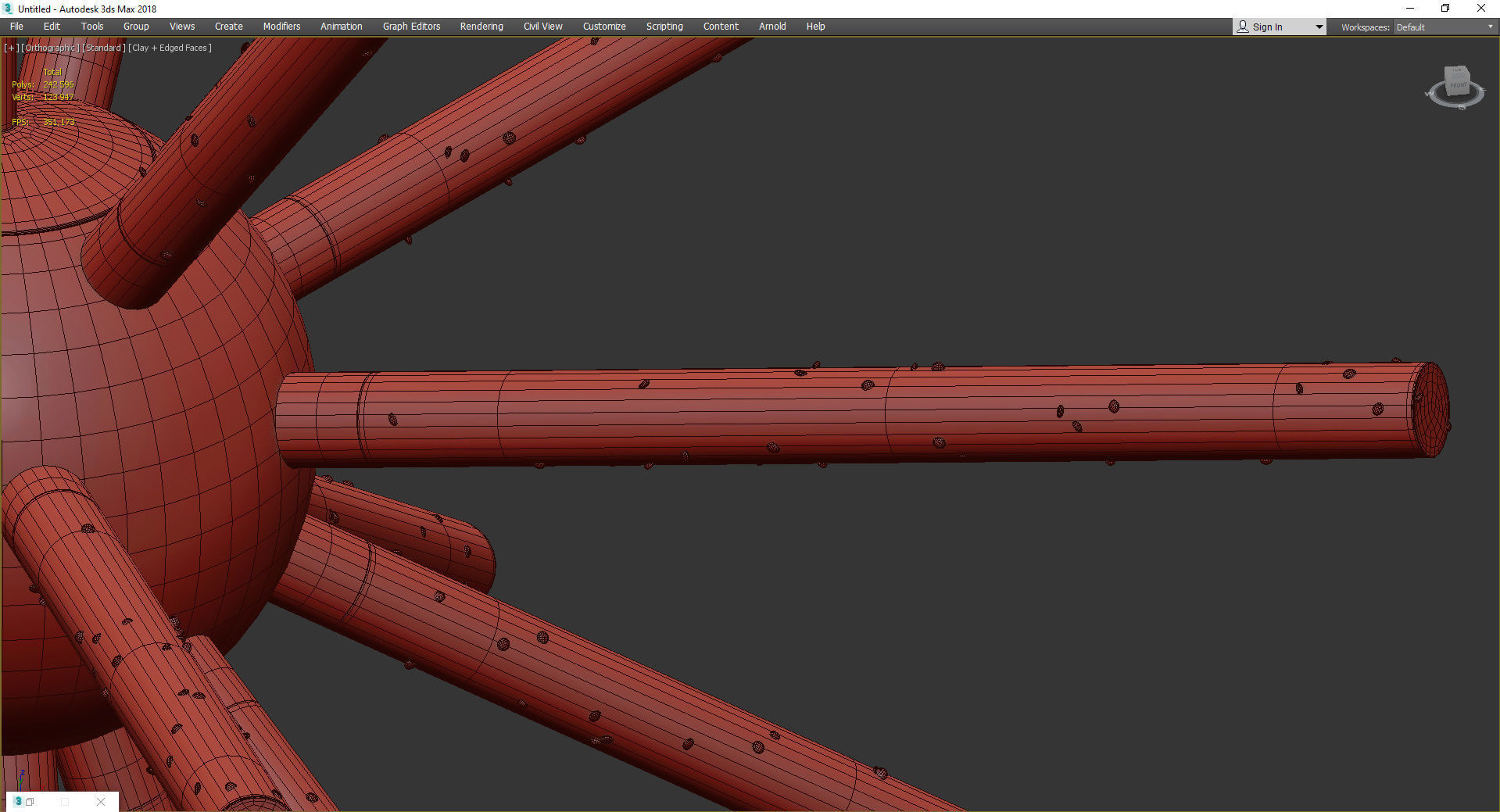Open the viewport [+] general menu
Image resolution: width=1500 pixels, height=812 pixels.
pyautogui.click(x=12, y=48)
